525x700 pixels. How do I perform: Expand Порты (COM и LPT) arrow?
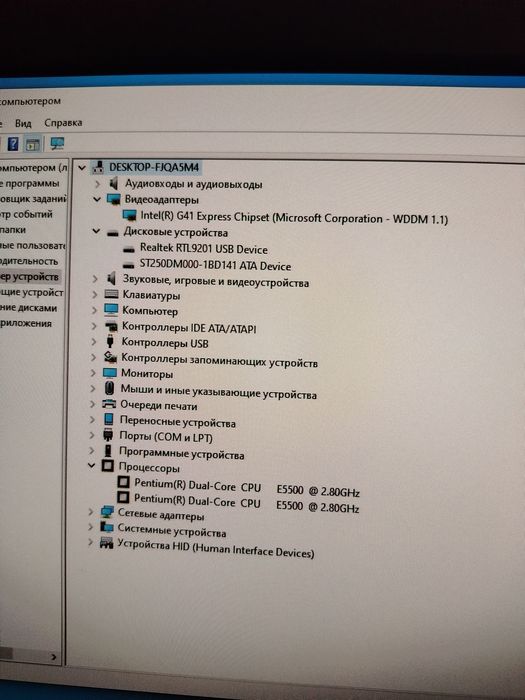click(92, 435)
